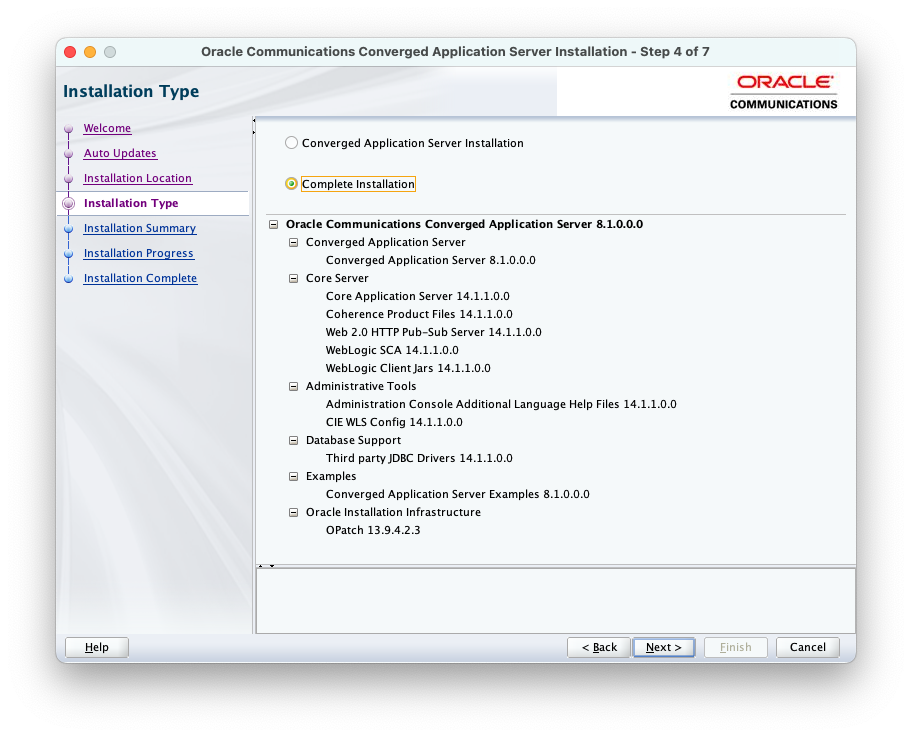
Task: Select OPatch 13.9.4.2.3 row
Action: coord(373,531)
